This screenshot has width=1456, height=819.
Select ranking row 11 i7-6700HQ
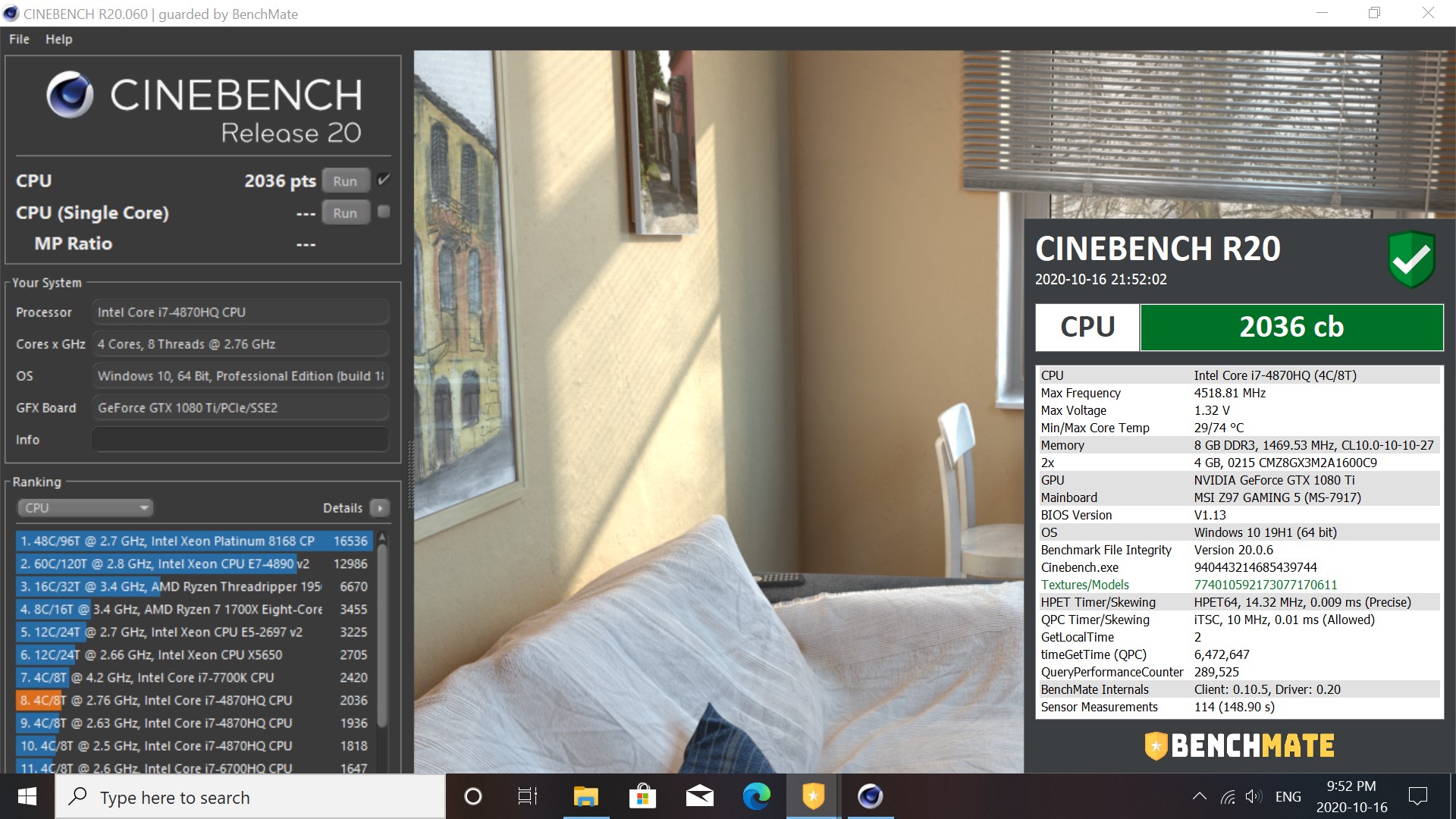[194, 766]
